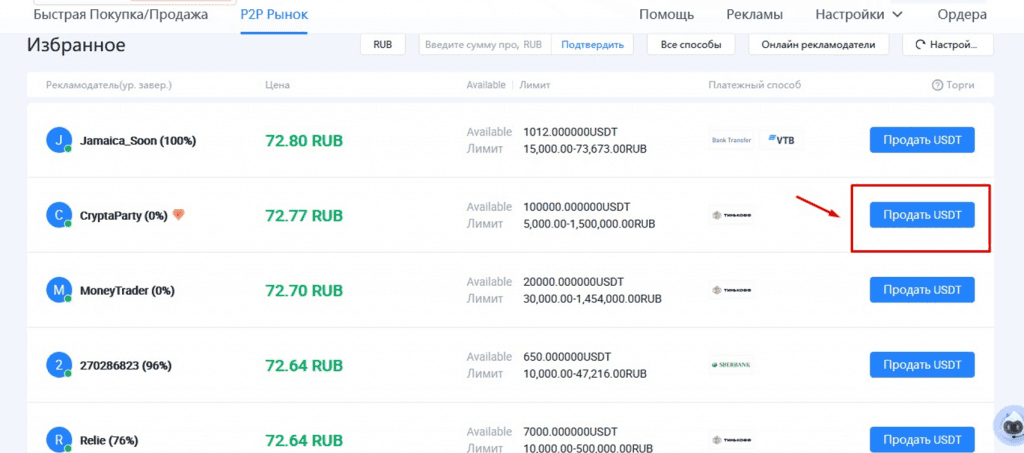
Task: Click the Рекламодатель(ур. завер.) column header
Action: pyautogui.click(x=109, y=86)
